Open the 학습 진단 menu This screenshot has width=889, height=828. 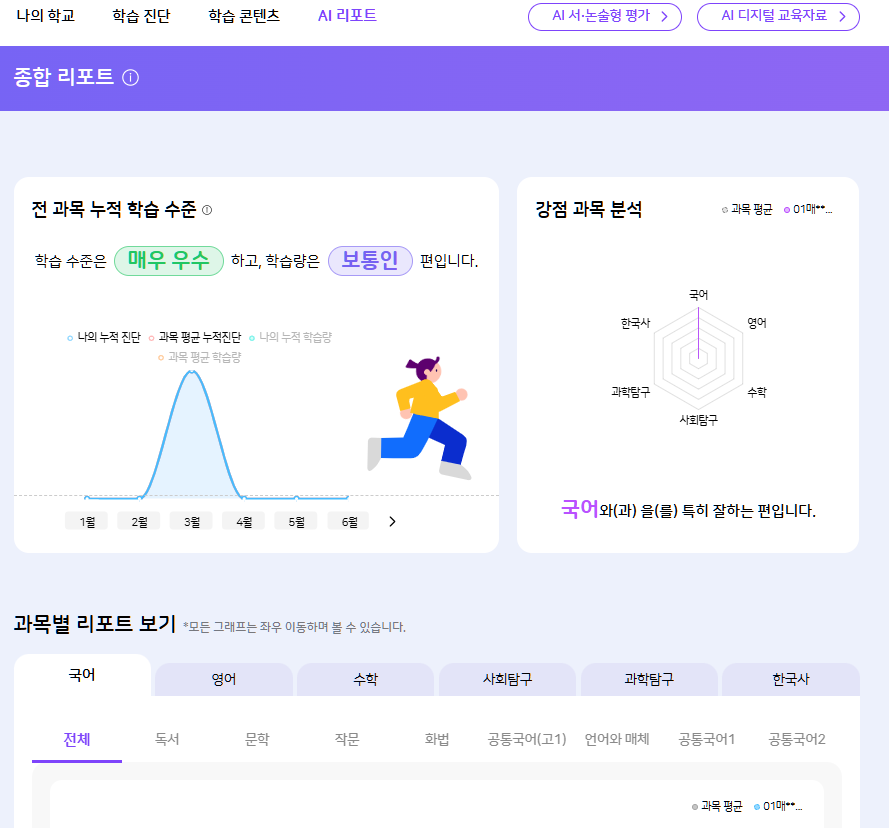click(x=141, y=16)
